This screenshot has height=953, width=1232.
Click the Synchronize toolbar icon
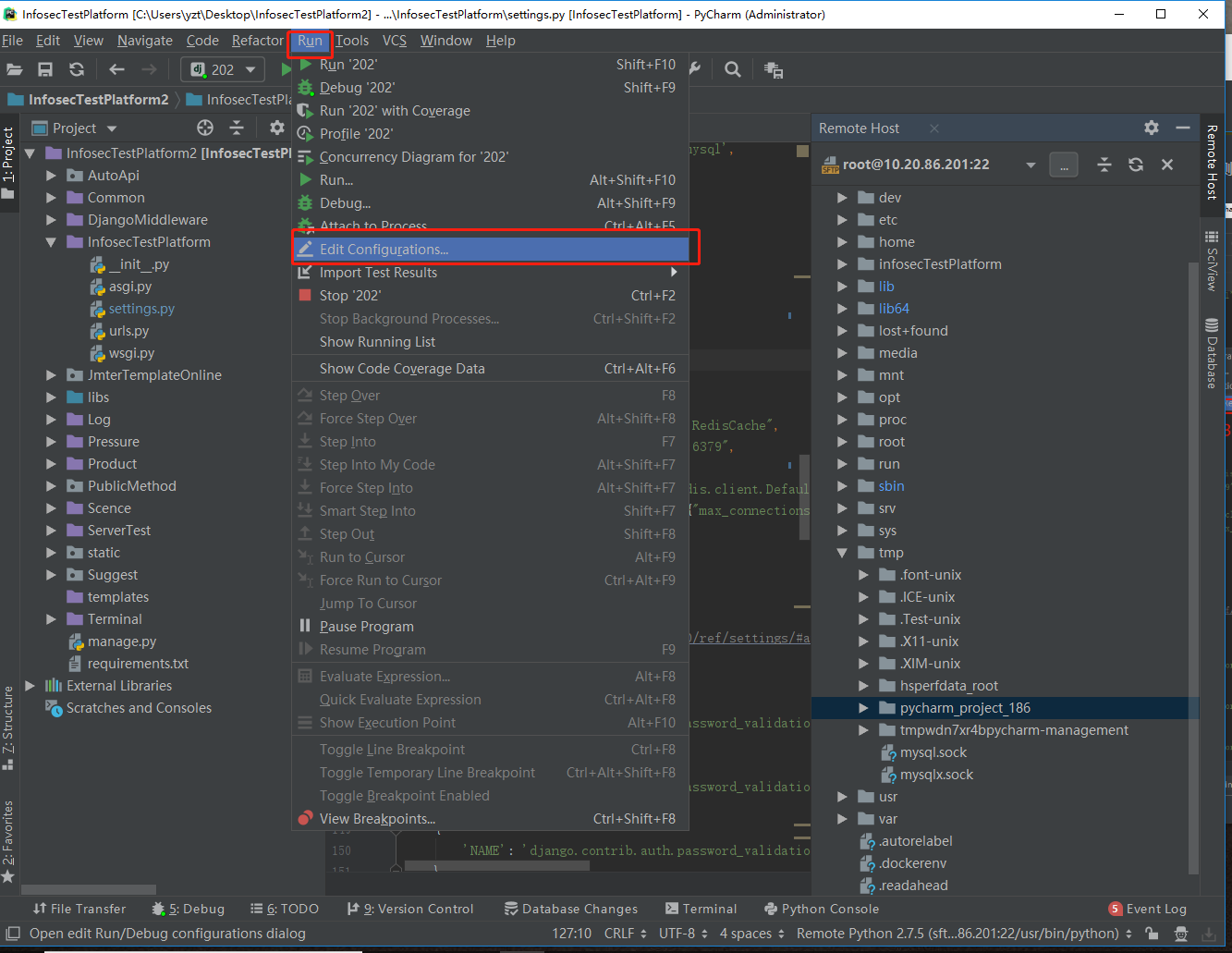pyautogui.click(x=77, y=69)
